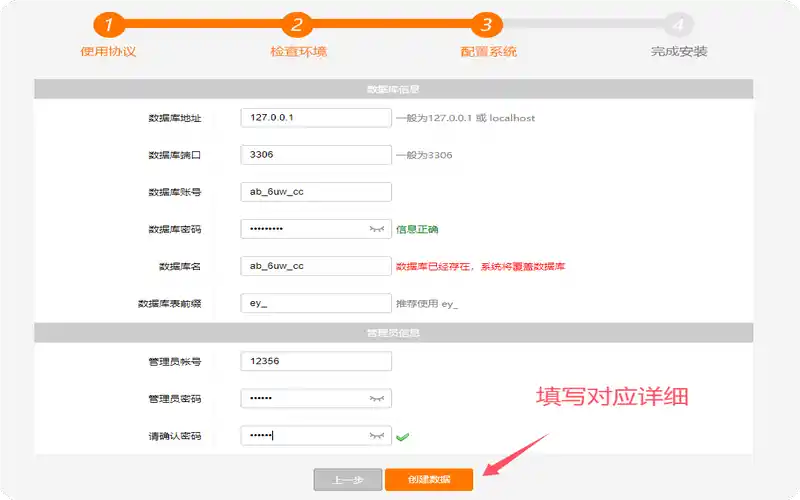Viewport: 800px width, 500px height.
Task: Click the 信息正确 green status text
Action: tap(417, 230)
